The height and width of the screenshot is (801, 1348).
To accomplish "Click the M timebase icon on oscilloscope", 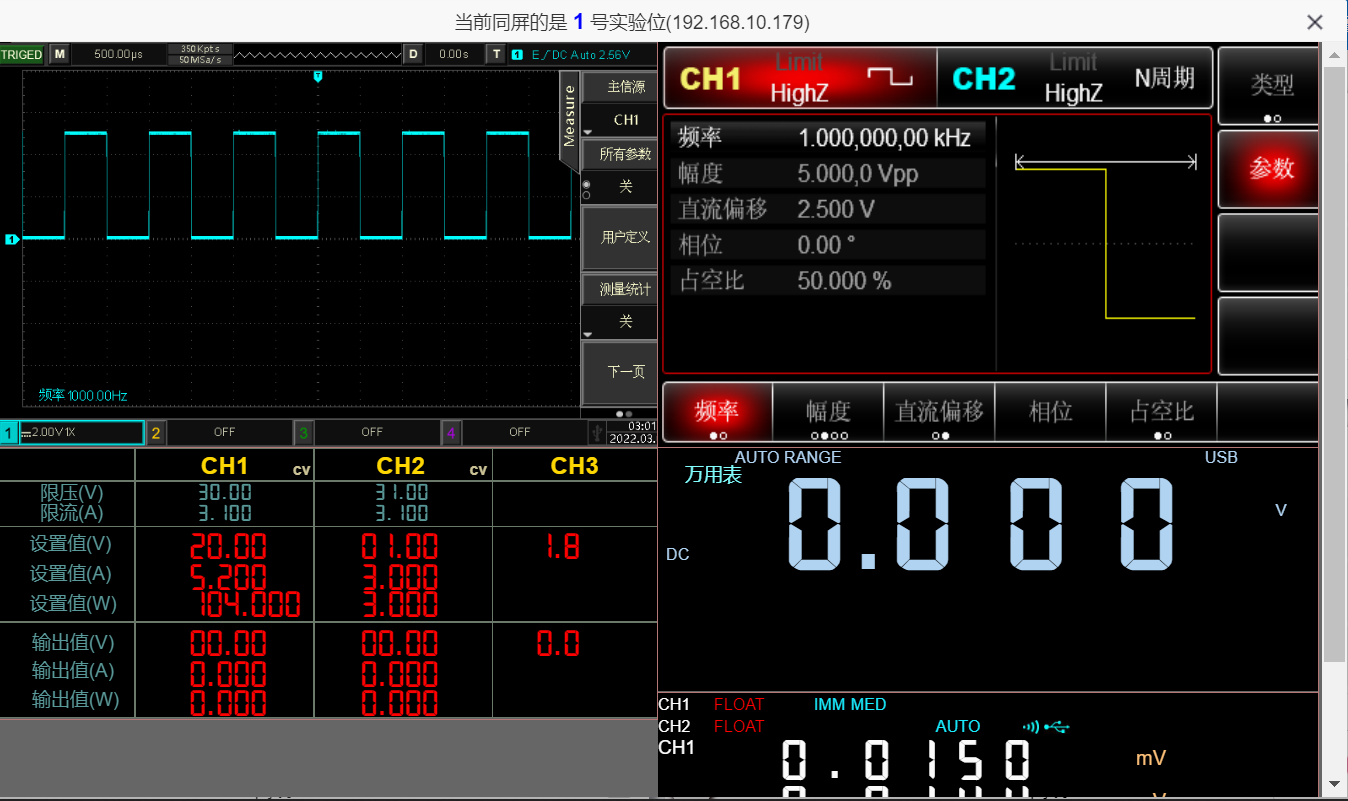I will click(60, 54).
